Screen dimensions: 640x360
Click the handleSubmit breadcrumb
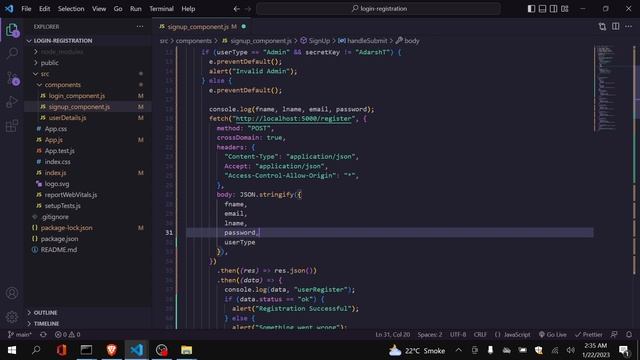tap(363, 41)
